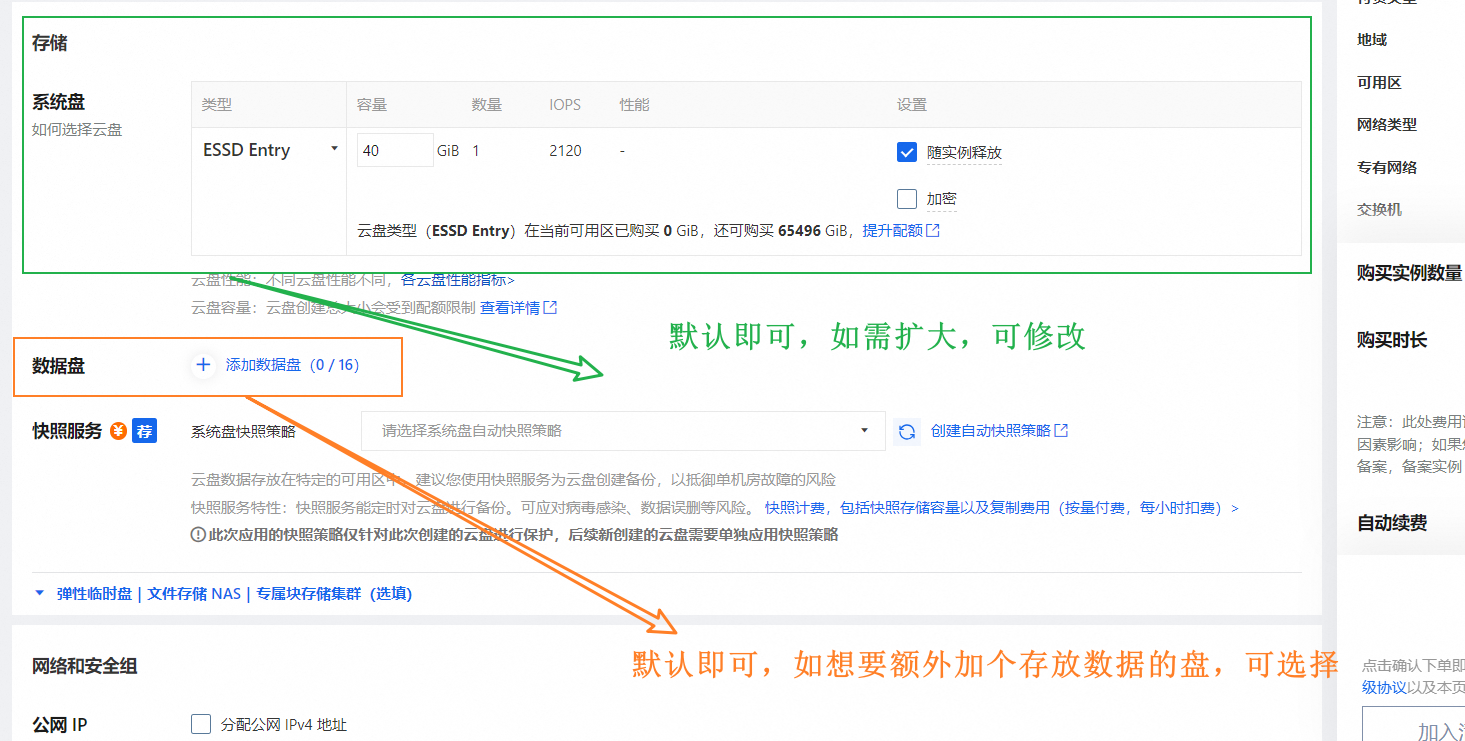1465x741 pixels.
Task: Open the 创建自动快照策略 link
Action: coord(990,431)
